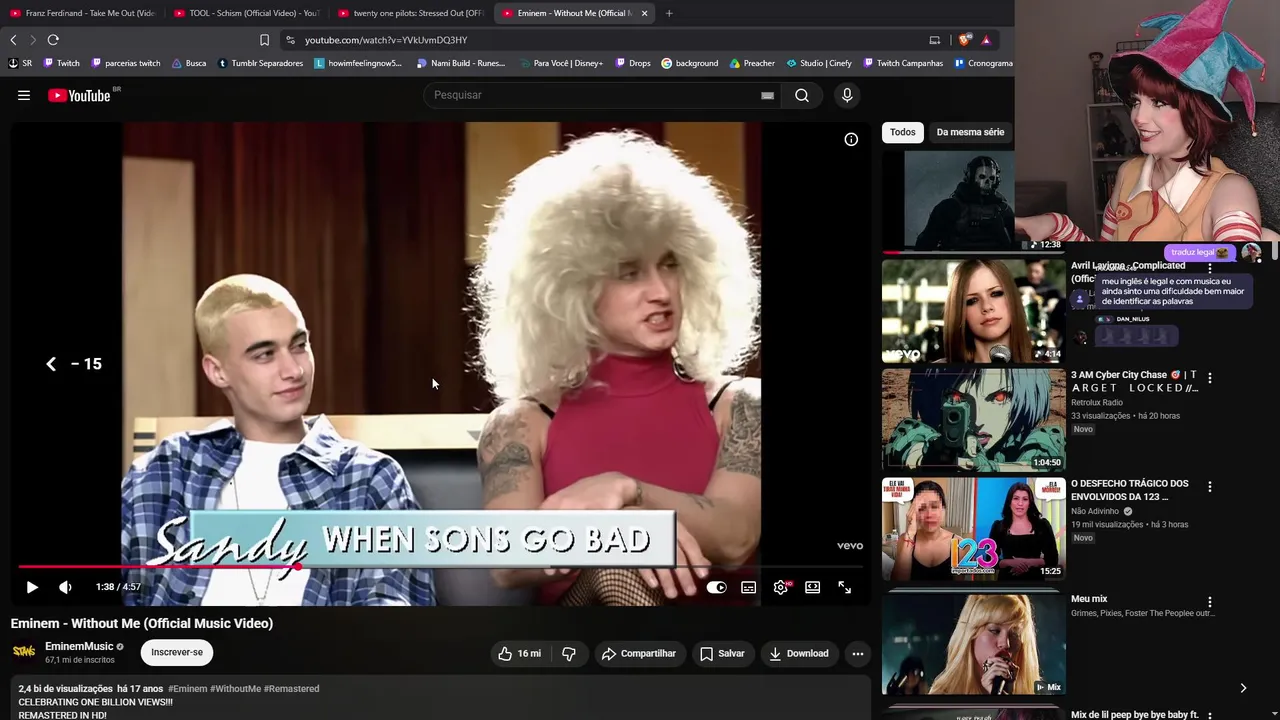Toggle subtitles in the video player
This screenshot has width=1280, height=720.
(748, 587)
